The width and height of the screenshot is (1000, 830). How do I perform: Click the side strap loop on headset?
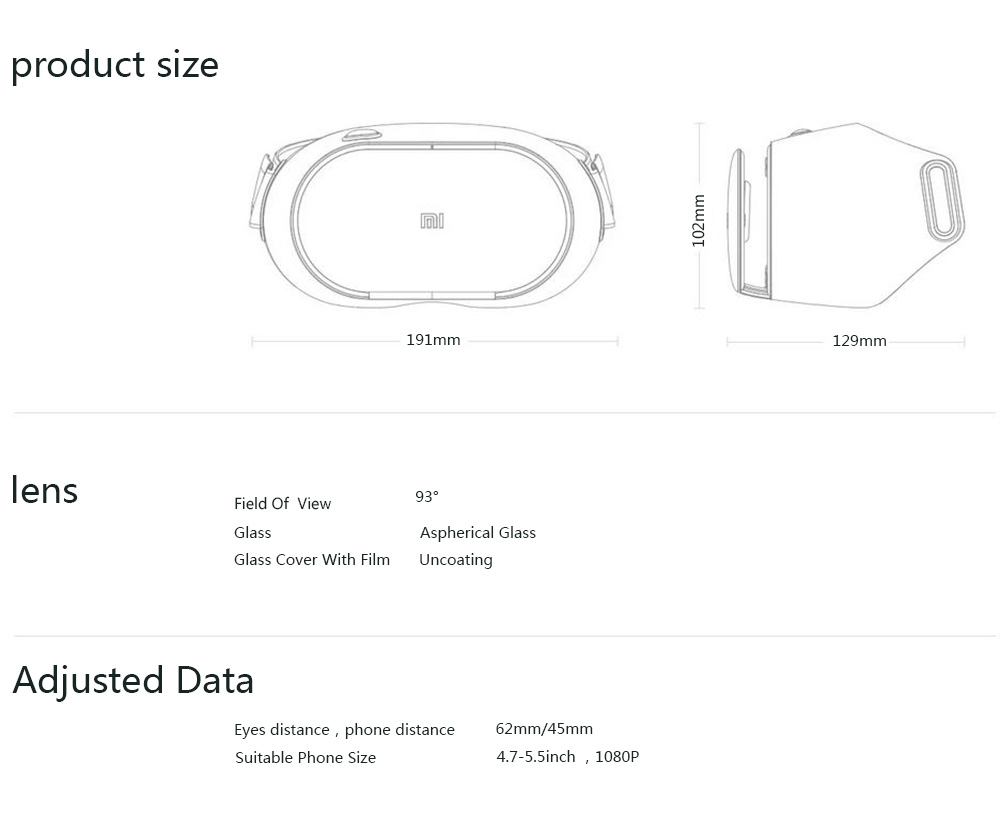(x=941, y=200)
